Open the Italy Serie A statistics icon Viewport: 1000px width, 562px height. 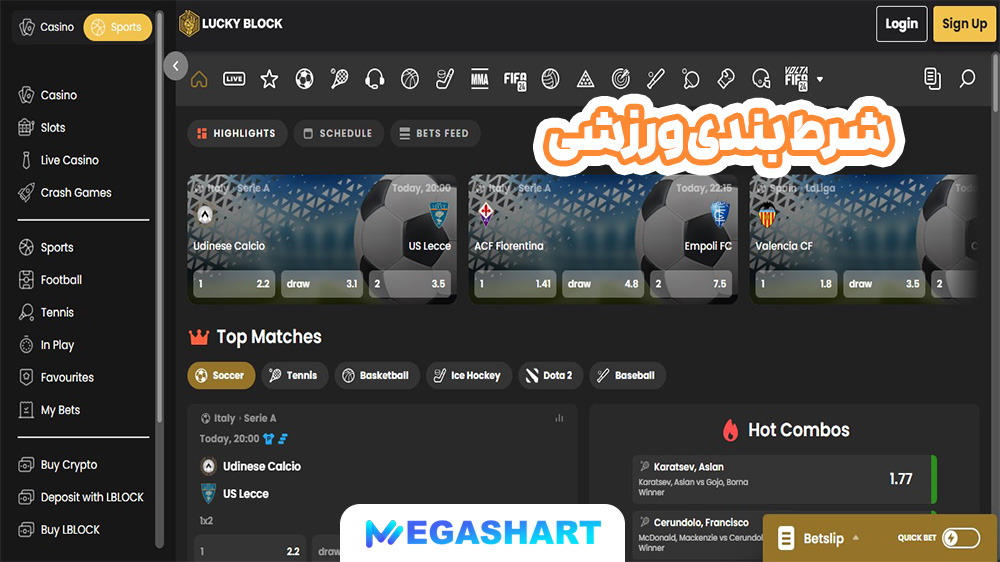click(x=559, y=418)
